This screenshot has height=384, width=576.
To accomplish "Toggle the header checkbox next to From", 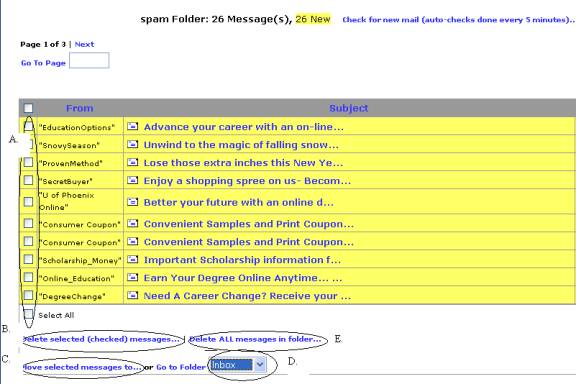I will [28, 108].
